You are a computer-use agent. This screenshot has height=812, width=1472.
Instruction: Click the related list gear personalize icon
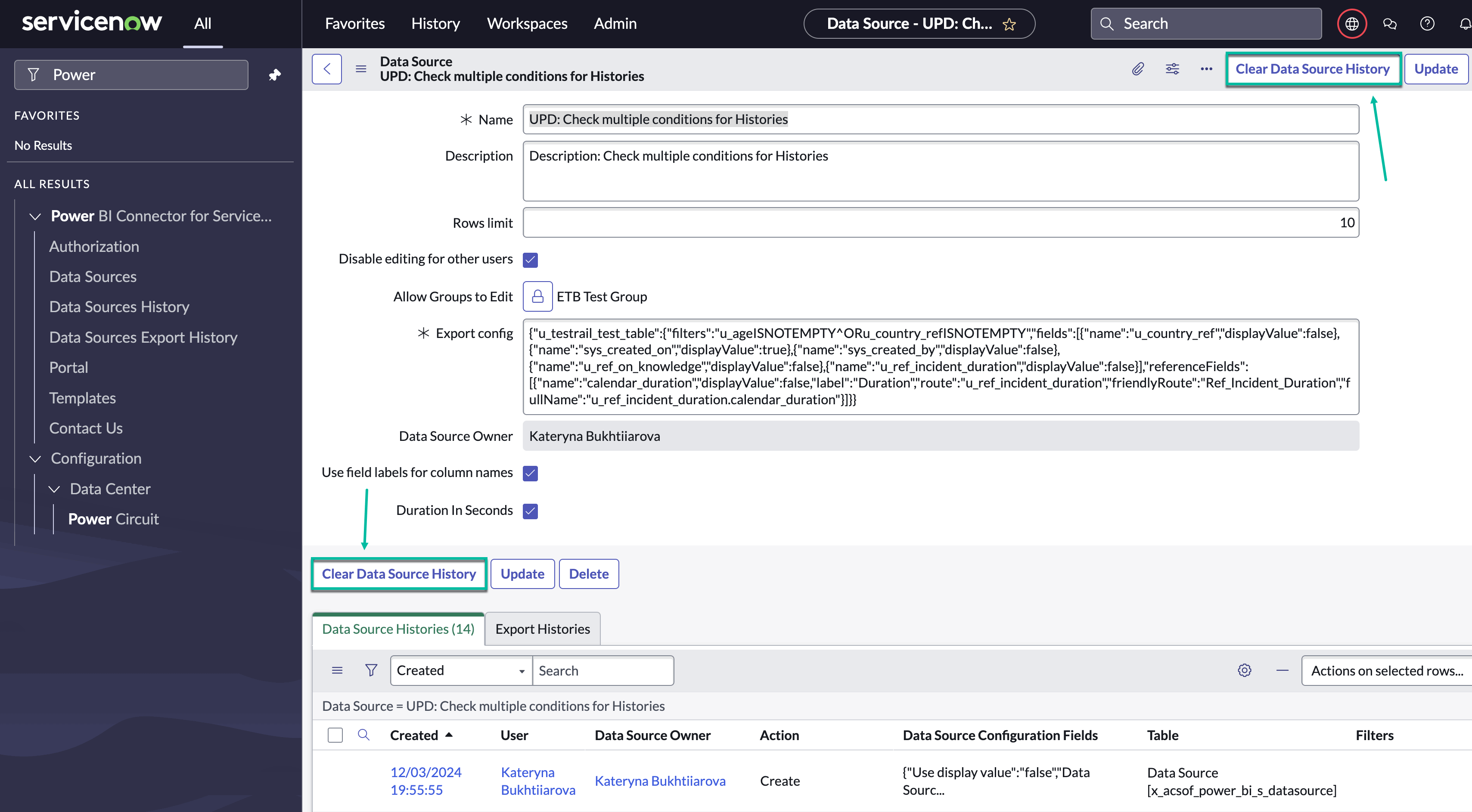click(1244, 670)
